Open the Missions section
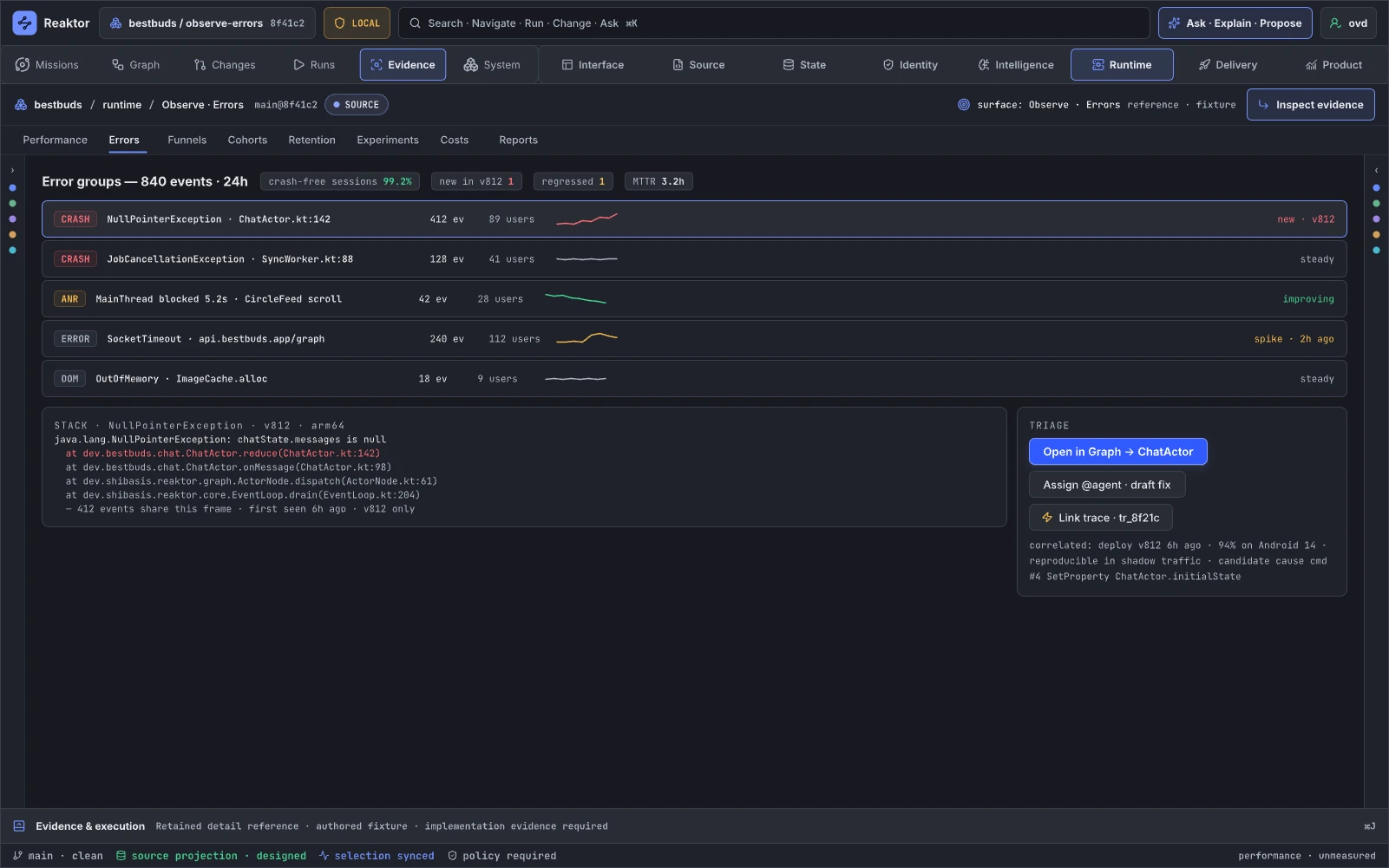Viewport: 1389px width, 868px height. (x=47, y=65)
